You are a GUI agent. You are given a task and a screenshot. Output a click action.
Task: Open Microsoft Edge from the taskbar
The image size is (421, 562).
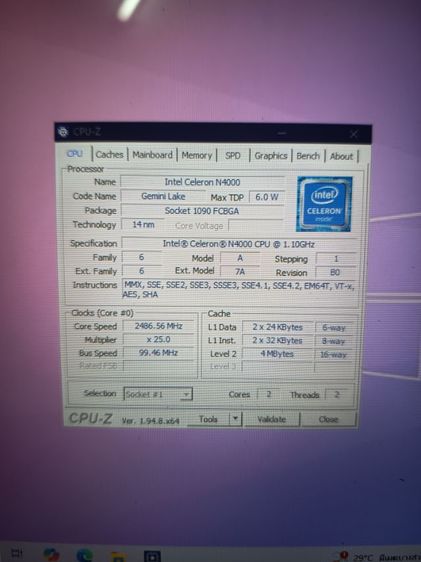click(x=84, y=555)
